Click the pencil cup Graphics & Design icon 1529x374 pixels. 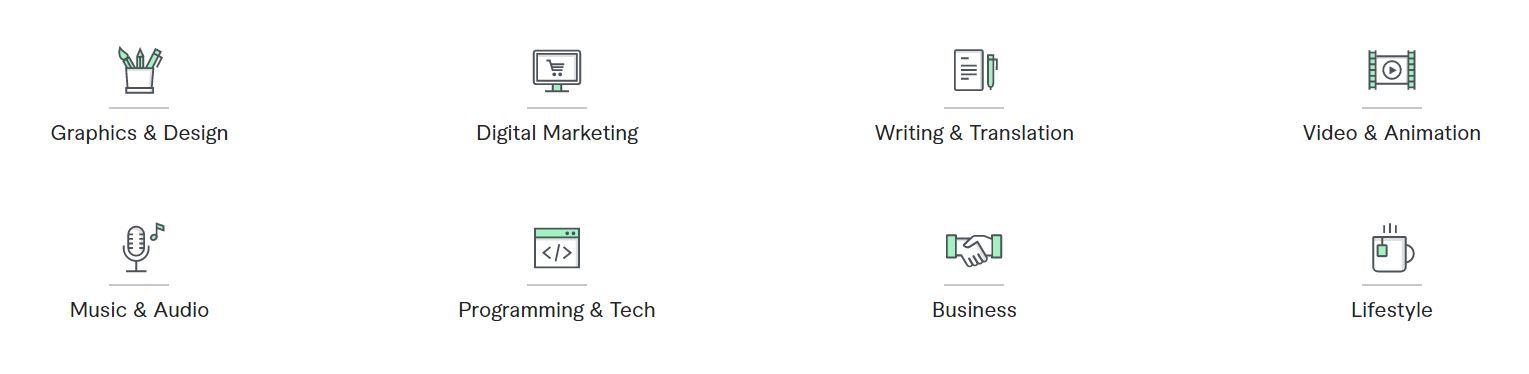coord(139,70)
